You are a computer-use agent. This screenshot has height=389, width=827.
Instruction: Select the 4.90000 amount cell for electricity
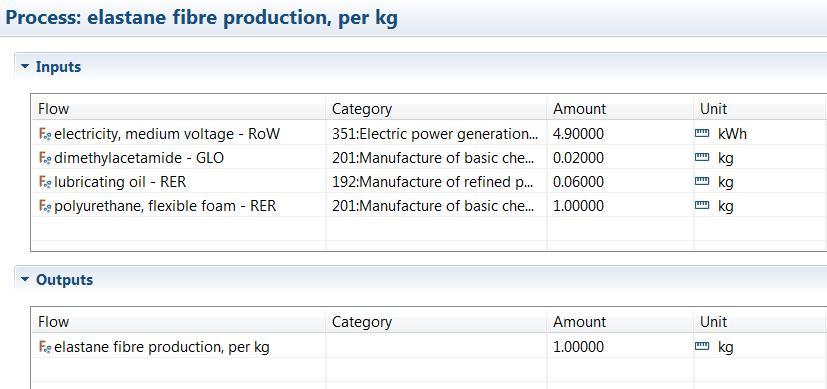coord(620,134)
